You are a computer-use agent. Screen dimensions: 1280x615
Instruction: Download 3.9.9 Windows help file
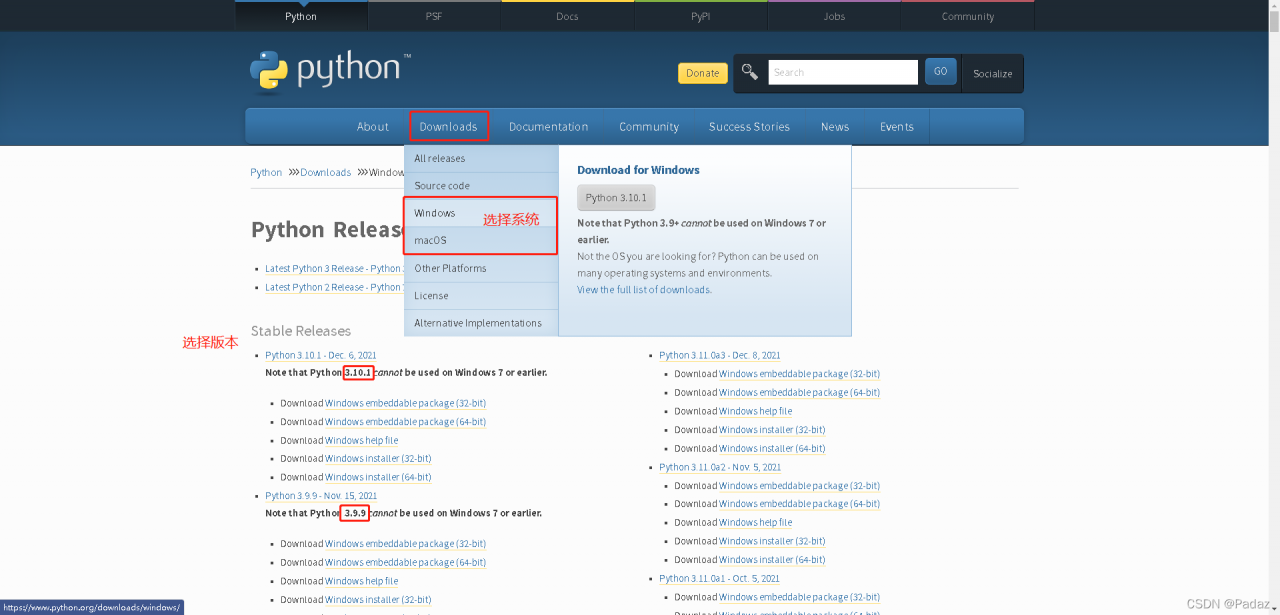[361, 581]
